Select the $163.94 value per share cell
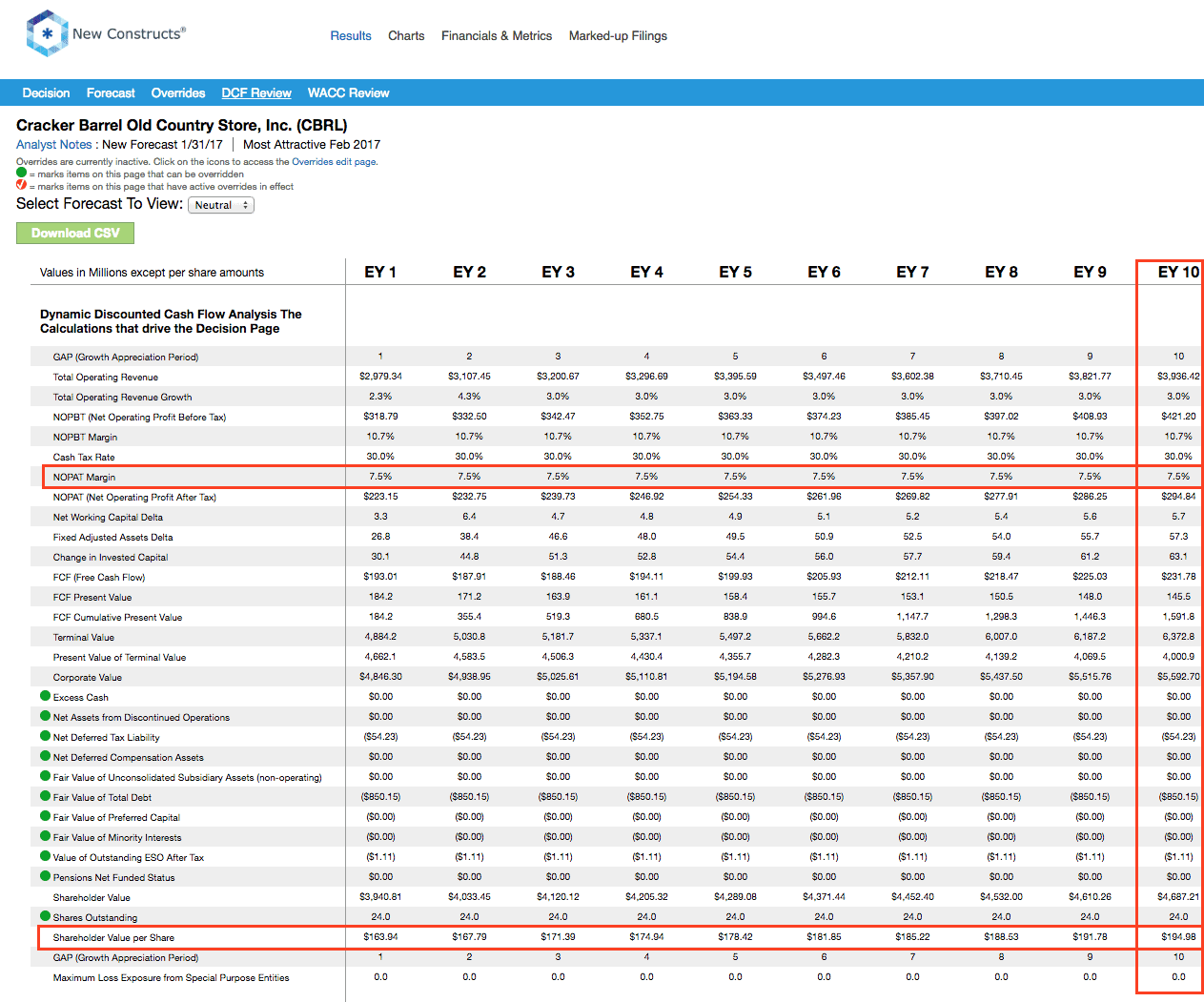1204x1002 pixels. (380, 937)
